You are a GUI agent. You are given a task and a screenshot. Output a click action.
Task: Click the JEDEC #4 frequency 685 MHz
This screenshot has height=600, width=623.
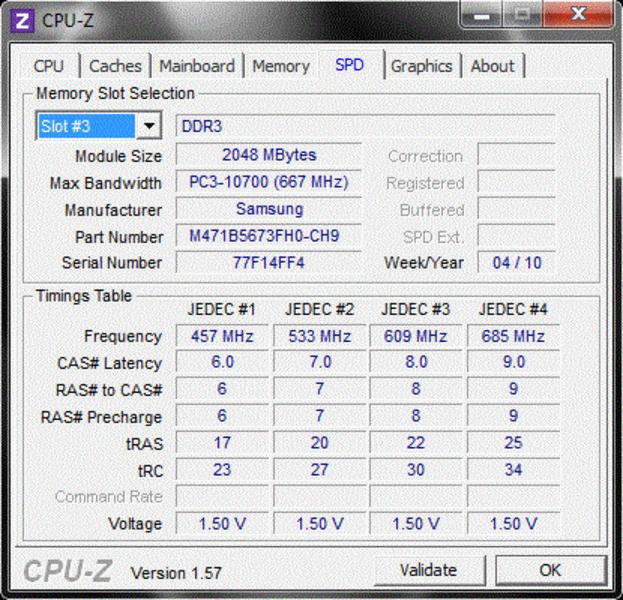point(513,337)
